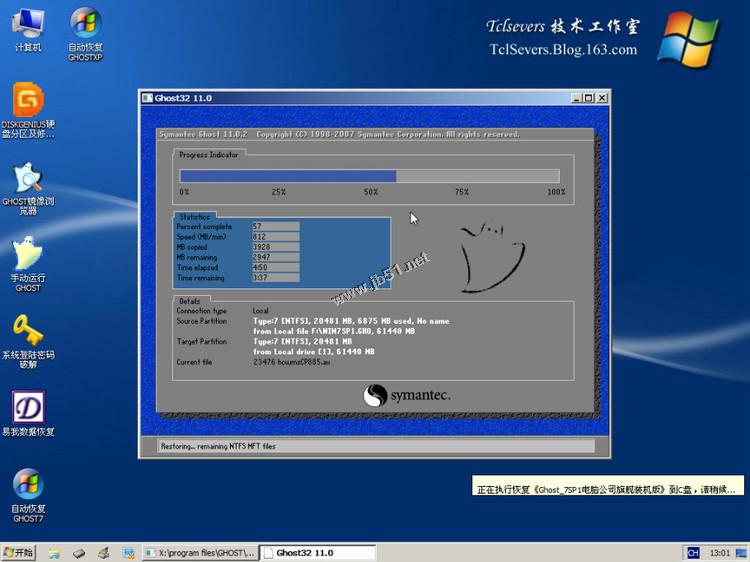Screen dimensions: 750x562
Task: Select the 自动恢复 GHOST7 desktop icon
Action: click(28, 496)
